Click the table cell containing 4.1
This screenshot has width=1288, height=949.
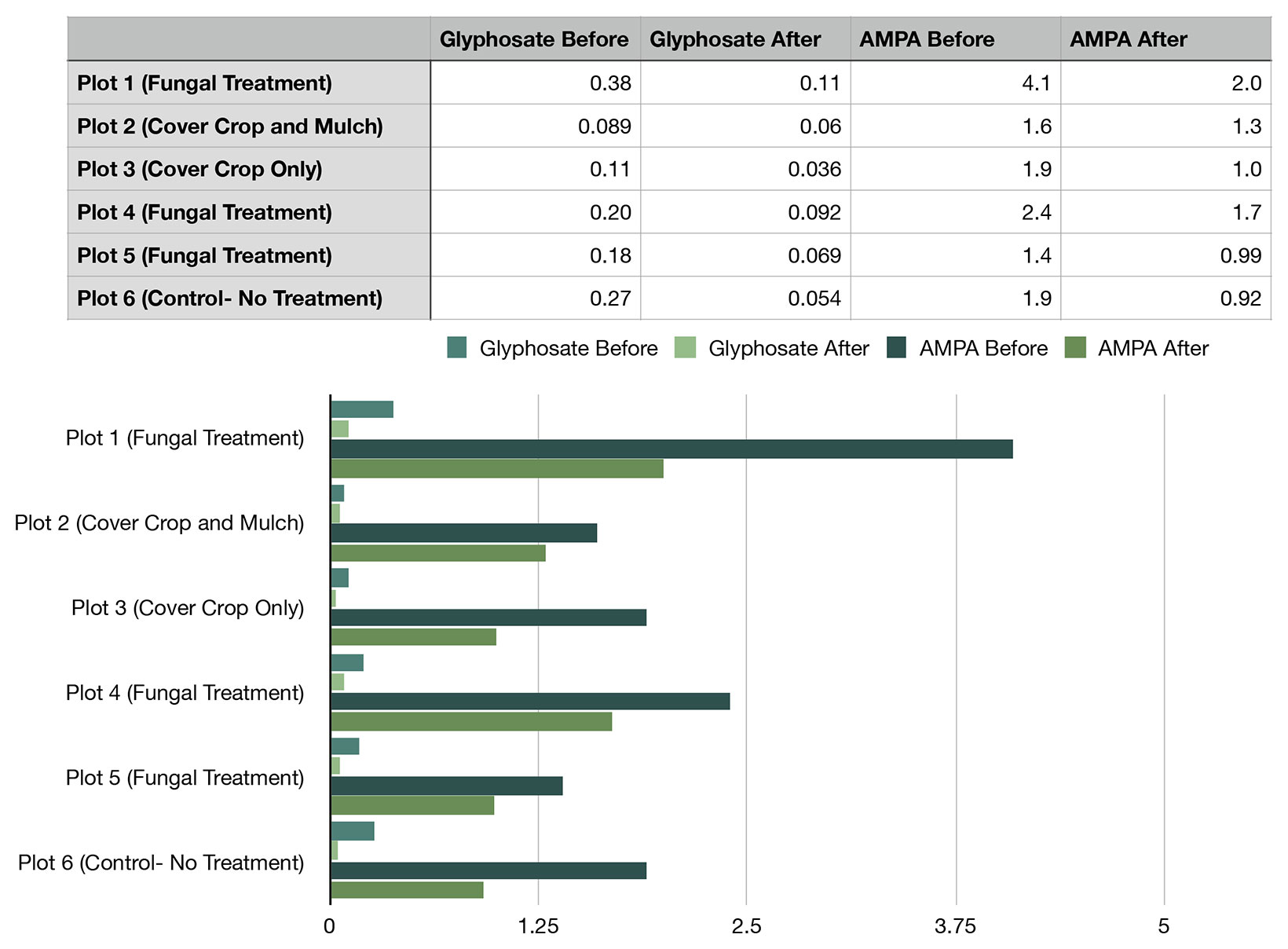coord(955,83)
